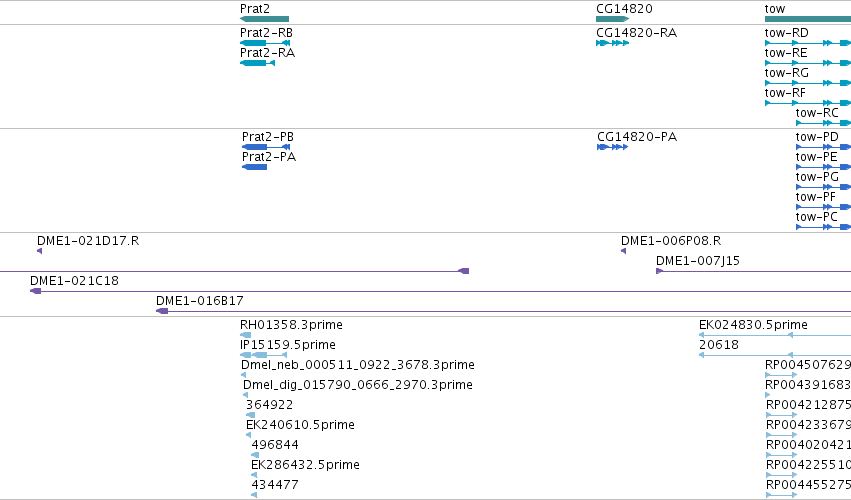
Task: Click the RP004391683 feature marker
Action: [767, 395]
